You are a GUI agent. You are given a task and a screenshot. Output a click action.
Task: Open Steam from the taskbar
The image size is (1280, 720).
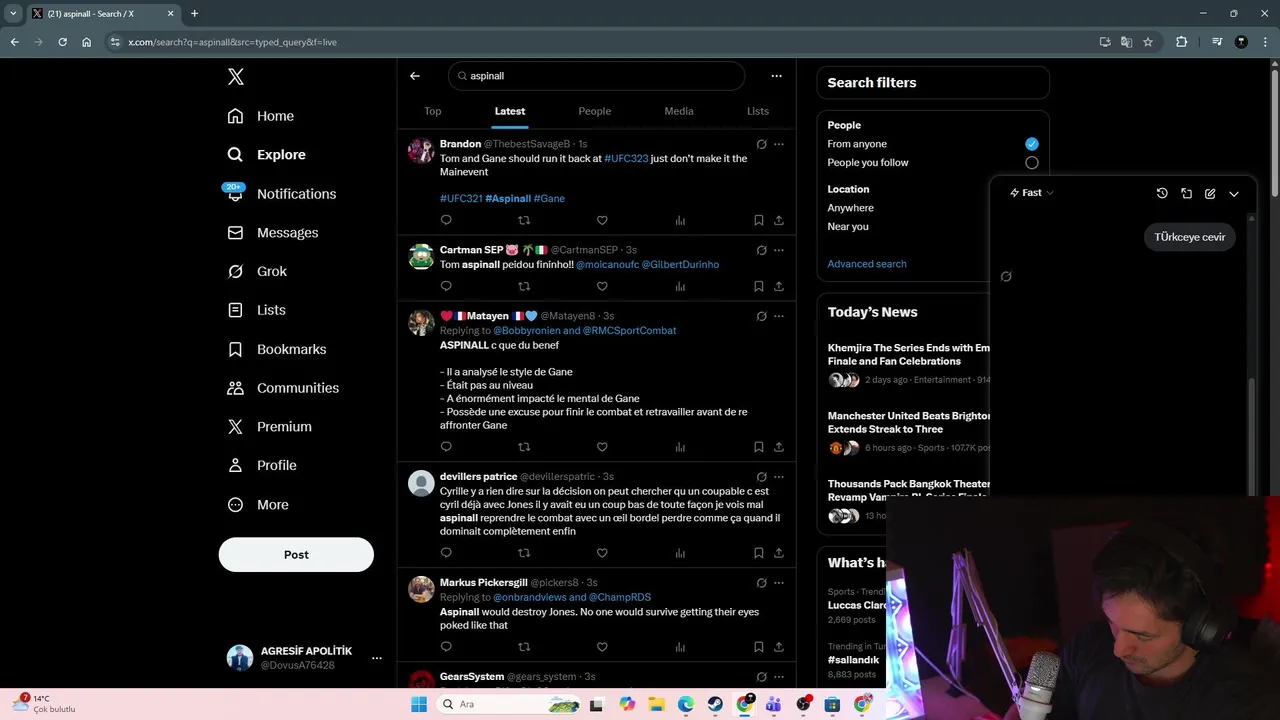tap(715, 705)
